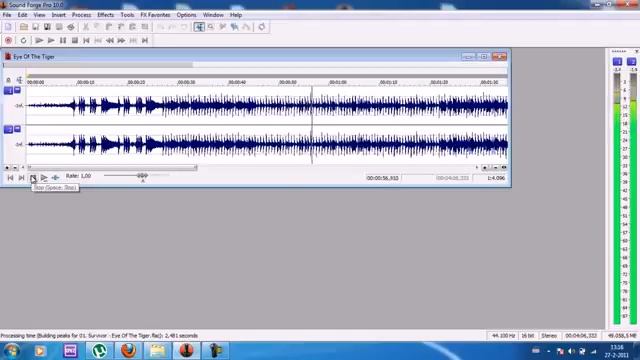640x360 pixels.
Task: Click the 16 bit depth in status bar
Action: [528, 336]
